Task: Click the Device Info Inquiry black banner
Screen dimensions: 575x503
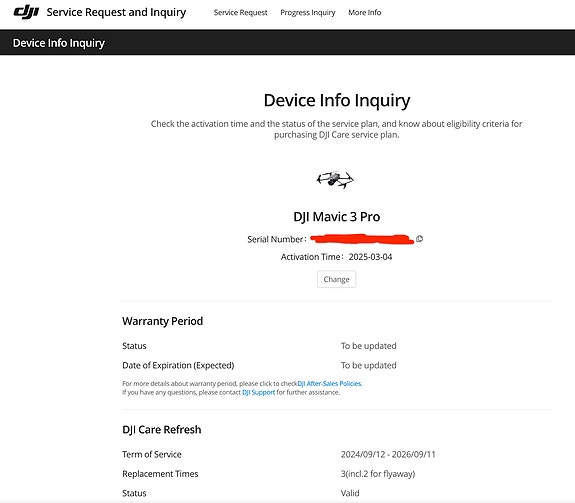Action: click(288, 43)
